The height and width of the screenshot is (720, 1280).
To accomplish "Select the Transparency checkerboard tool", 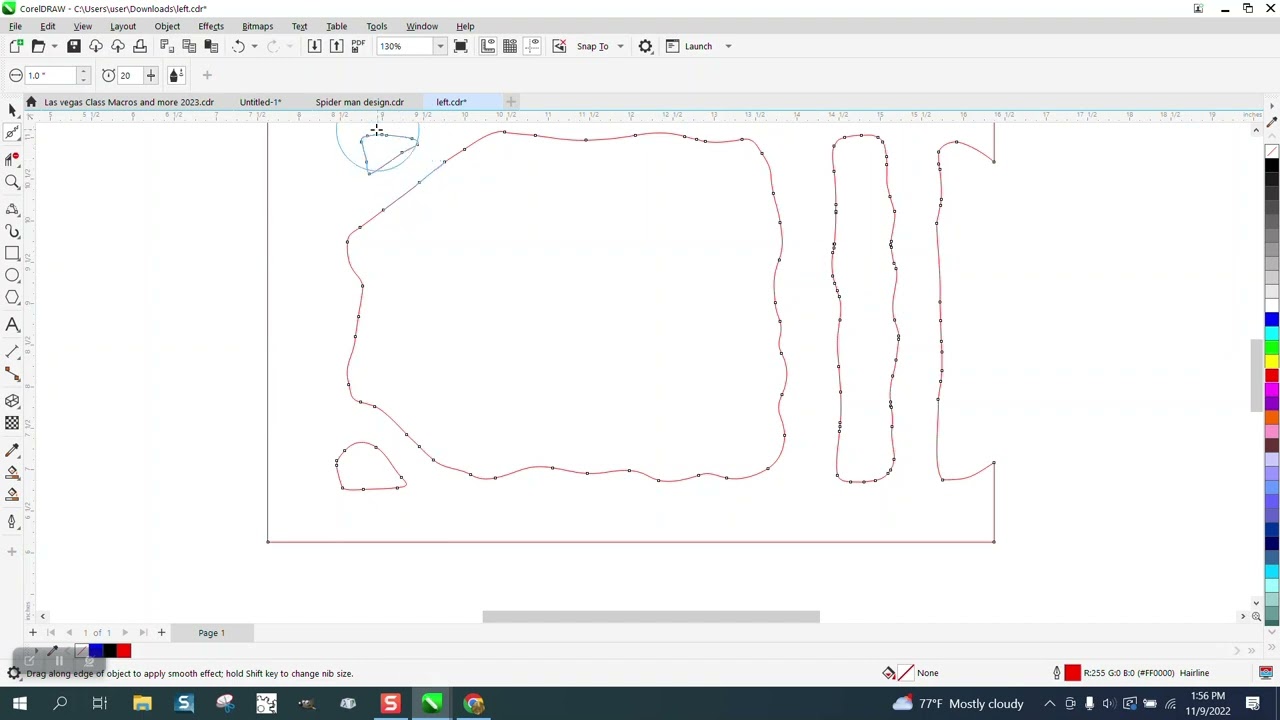I will click(12, 422).
